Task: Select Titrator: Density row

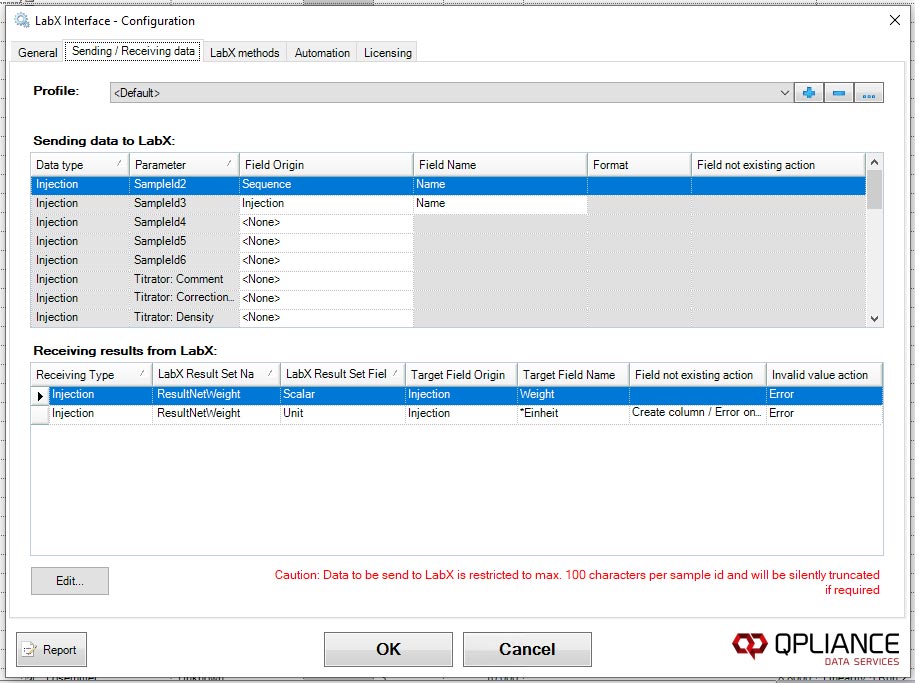Action: click(x=448, y=317)
